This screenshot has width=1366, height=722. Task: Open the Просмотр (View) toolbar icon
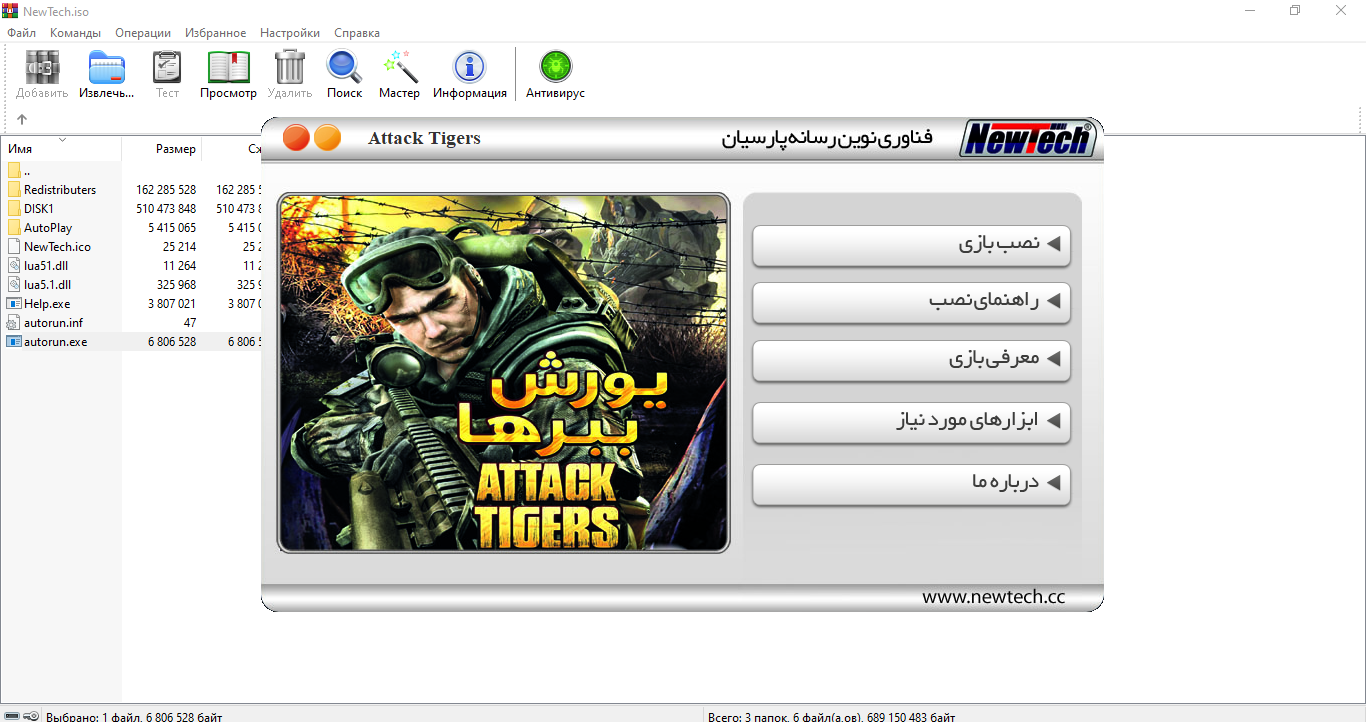(228, 68)
